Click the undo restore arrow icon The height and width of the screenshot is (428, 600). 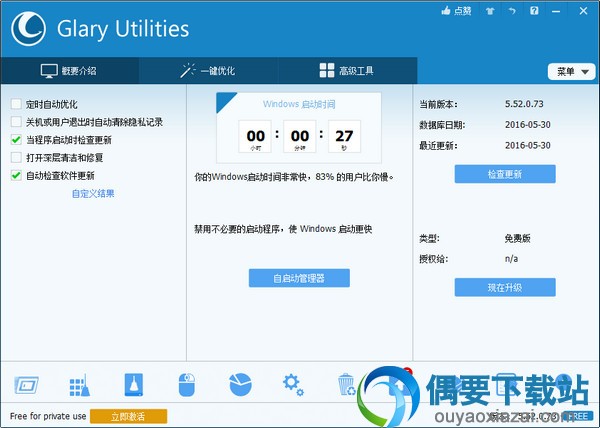512,11
